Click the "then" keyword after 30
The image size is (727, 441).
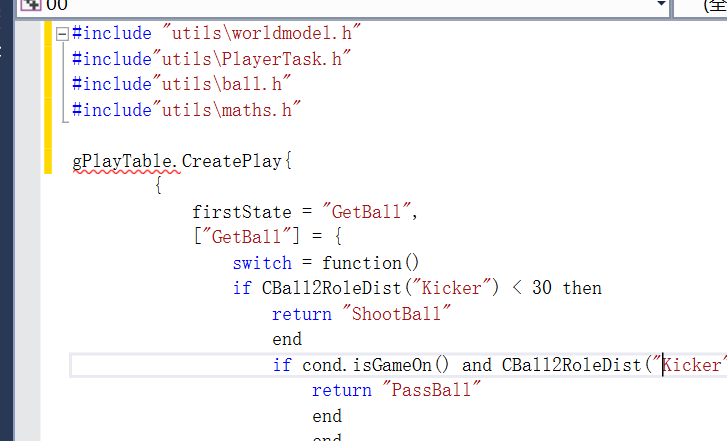pyautogui.click(x=582, y=288)
